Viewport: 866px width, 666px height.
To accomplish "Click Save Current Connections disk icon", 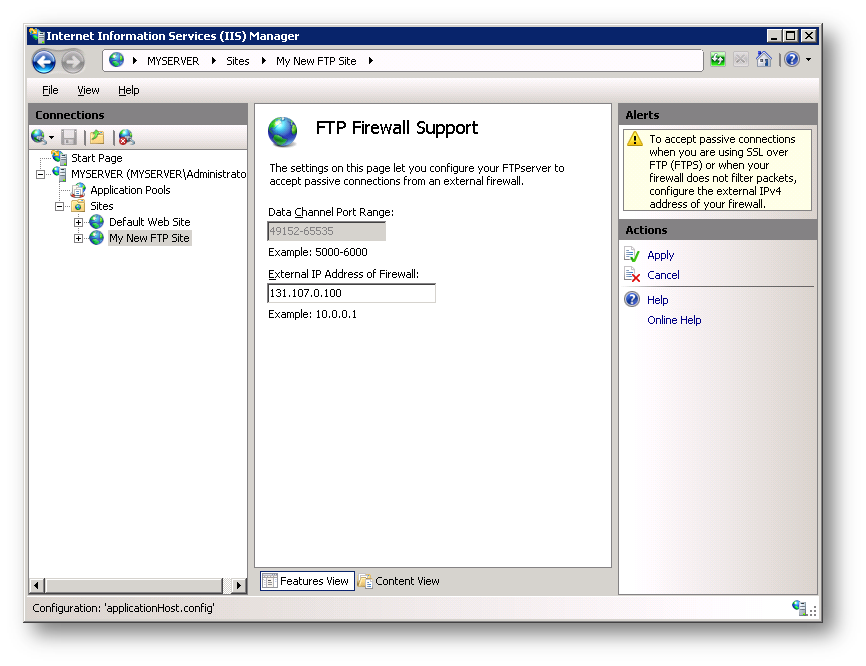I will pos(69,137).
